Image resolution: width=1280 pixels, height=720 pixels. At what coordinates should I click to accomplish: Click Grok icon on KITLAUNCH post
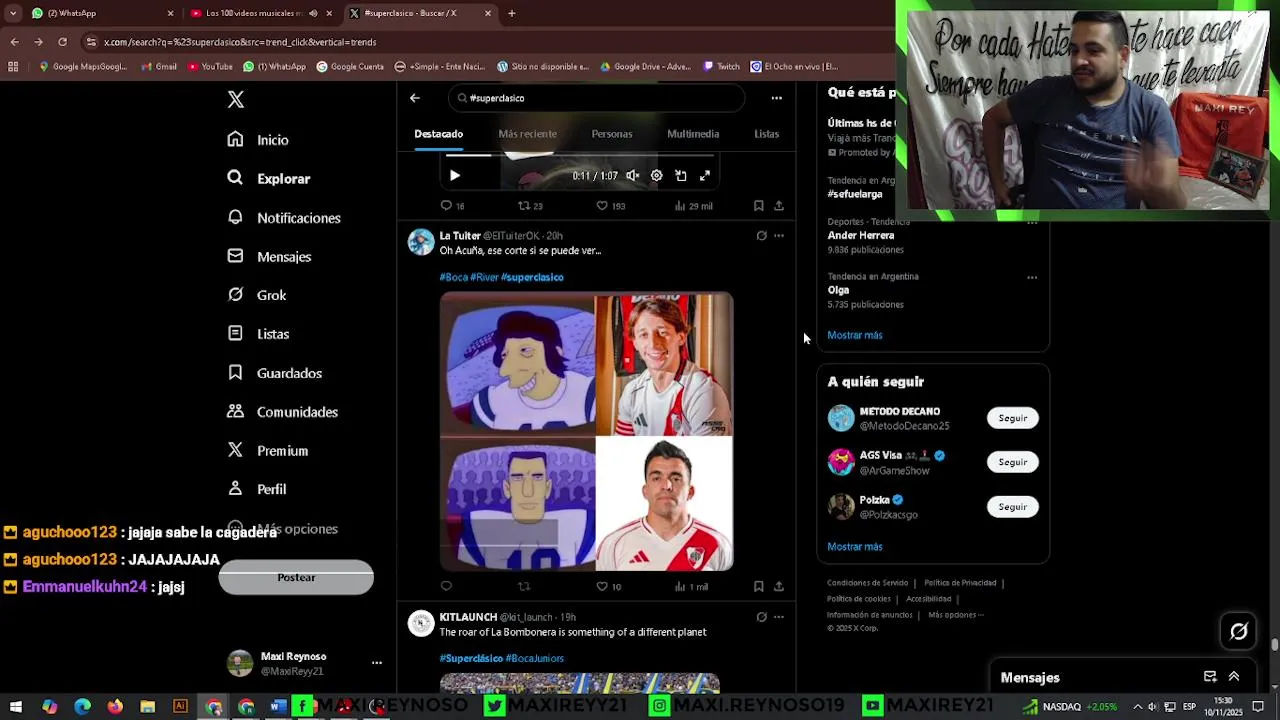coord(761,617)
